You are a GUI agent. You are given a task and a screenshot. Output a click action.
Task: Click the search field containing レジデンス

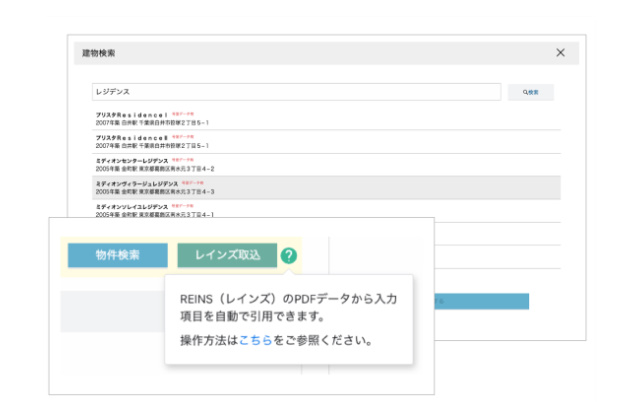(295, 92)
